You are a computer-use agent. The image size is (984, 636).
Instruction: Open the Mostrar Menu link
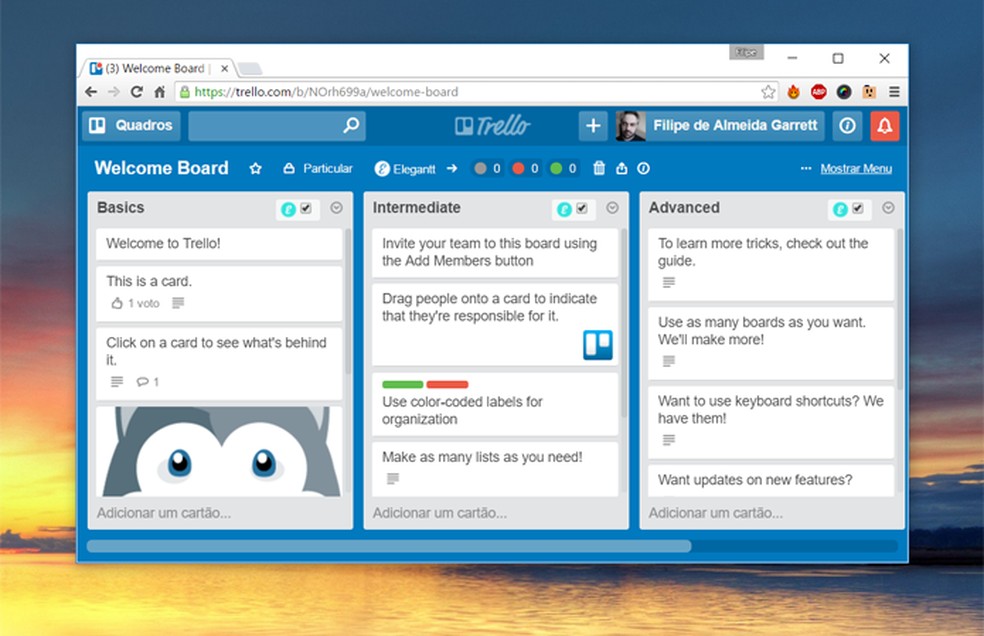pos(856,168)
